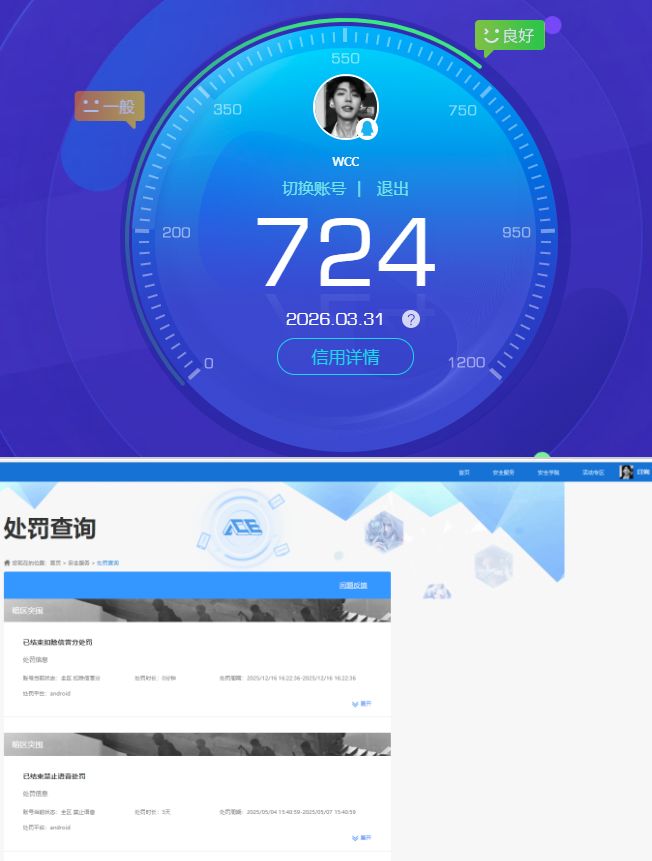
Task: Click the 950 gauge scale label
Action: click(516, 232)
